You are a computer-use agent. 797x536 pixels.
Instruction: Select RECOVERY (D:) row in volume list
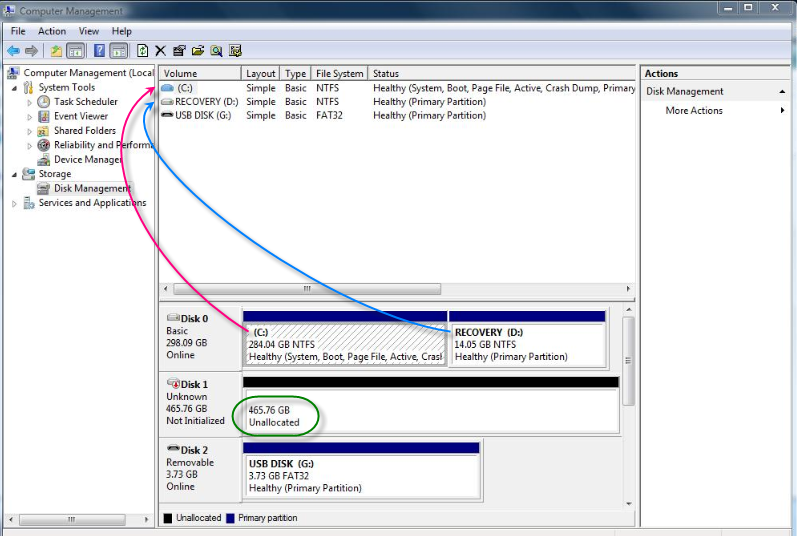205,102
